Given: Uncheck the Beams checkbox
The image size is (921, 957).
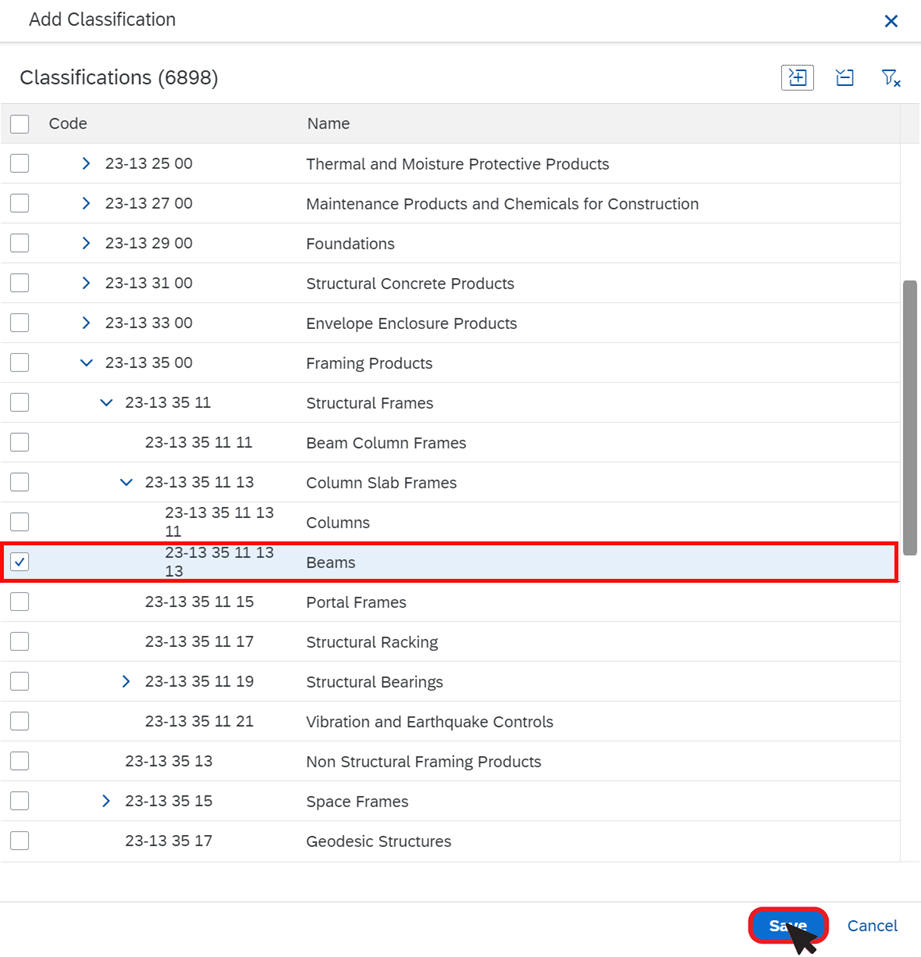Looking at the screenshot, I should coord(20,562).
